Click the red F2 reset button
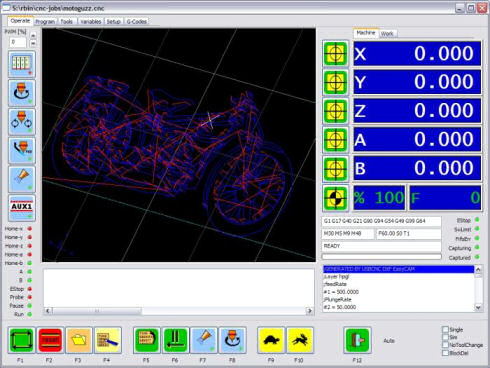The width and height of the screenshot is (490, 368). [x=50, y=340]
